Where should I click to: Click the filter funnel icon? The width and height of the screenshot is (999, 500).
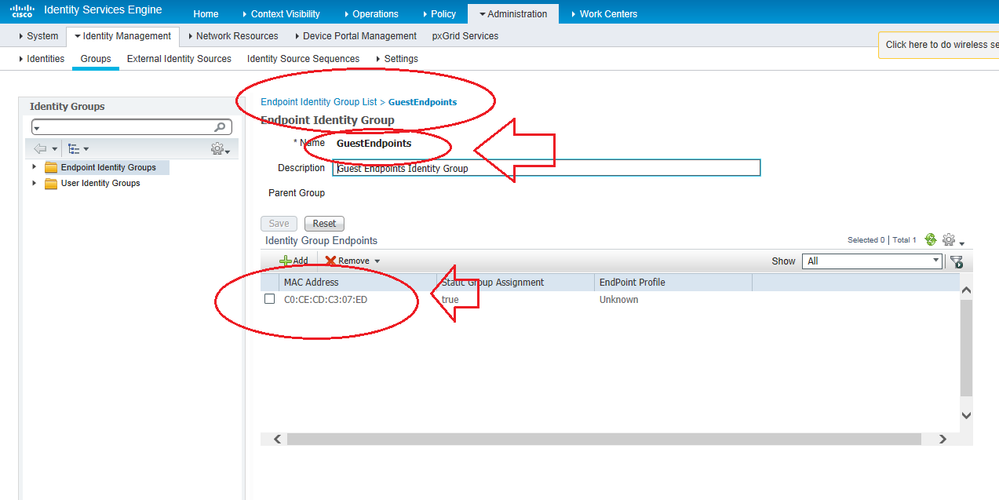pyautogui.click(x=956, y=261)
